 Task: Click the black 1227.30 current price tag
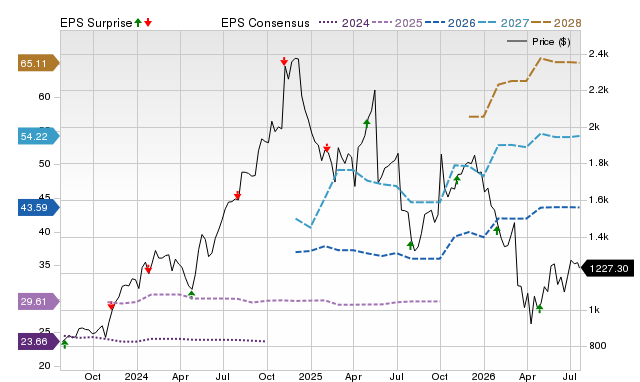(x=607, y=269)
